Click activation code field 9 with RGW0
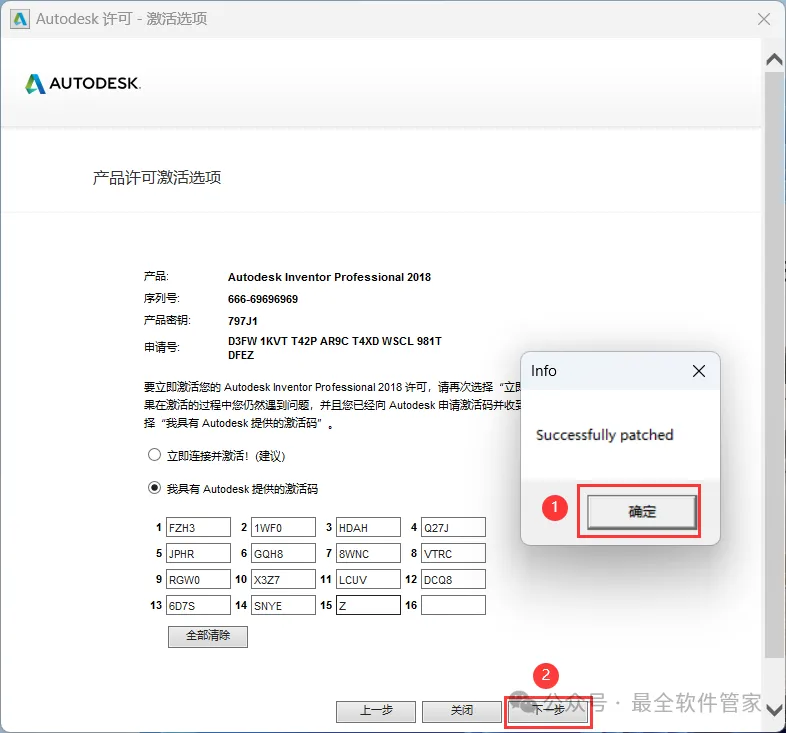The image size is (786, 733). 199,580
